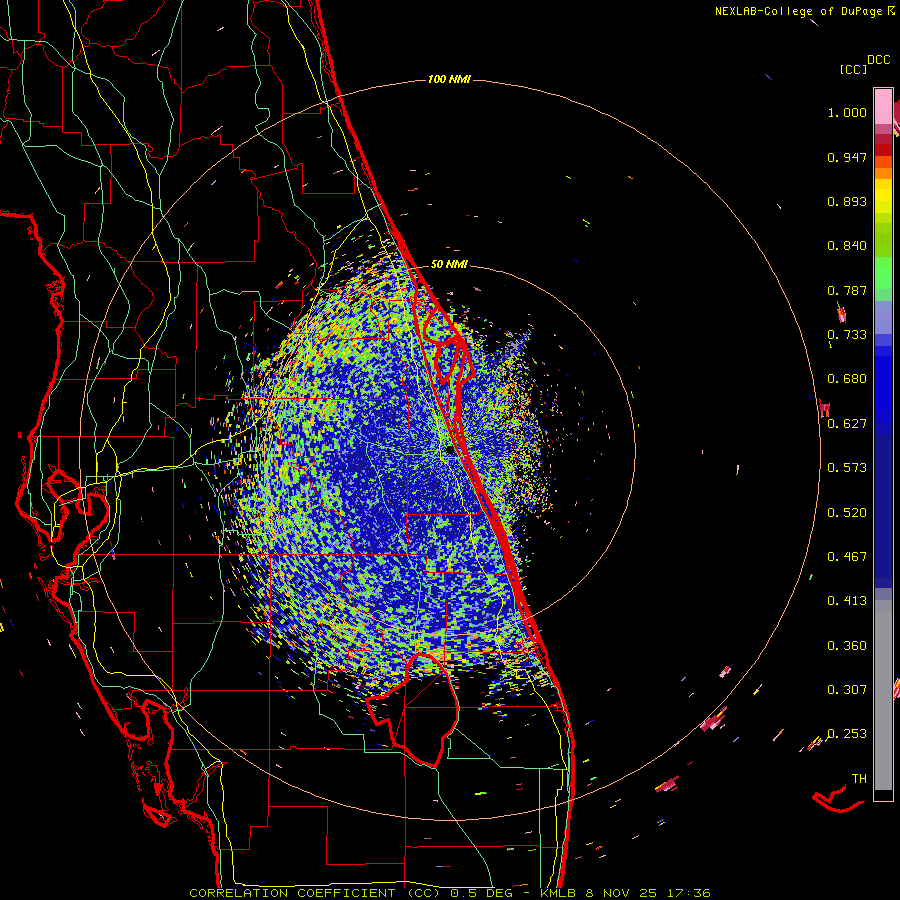Select the 0.467 scale value
Screen dimensions: 900x900
point(847,557)
